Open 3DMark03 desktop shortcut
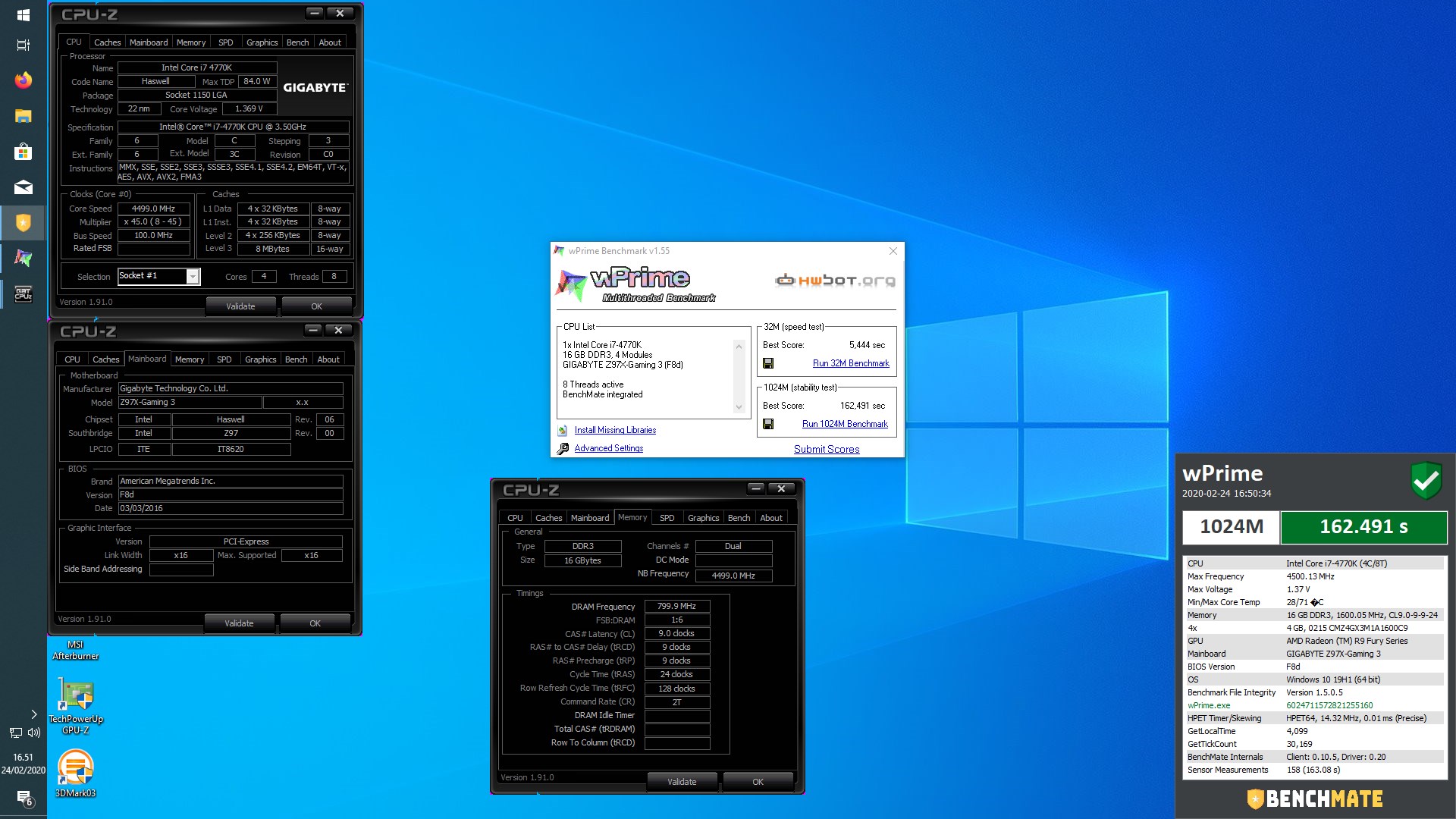The image size is (1456, 819). pos(75,773)
